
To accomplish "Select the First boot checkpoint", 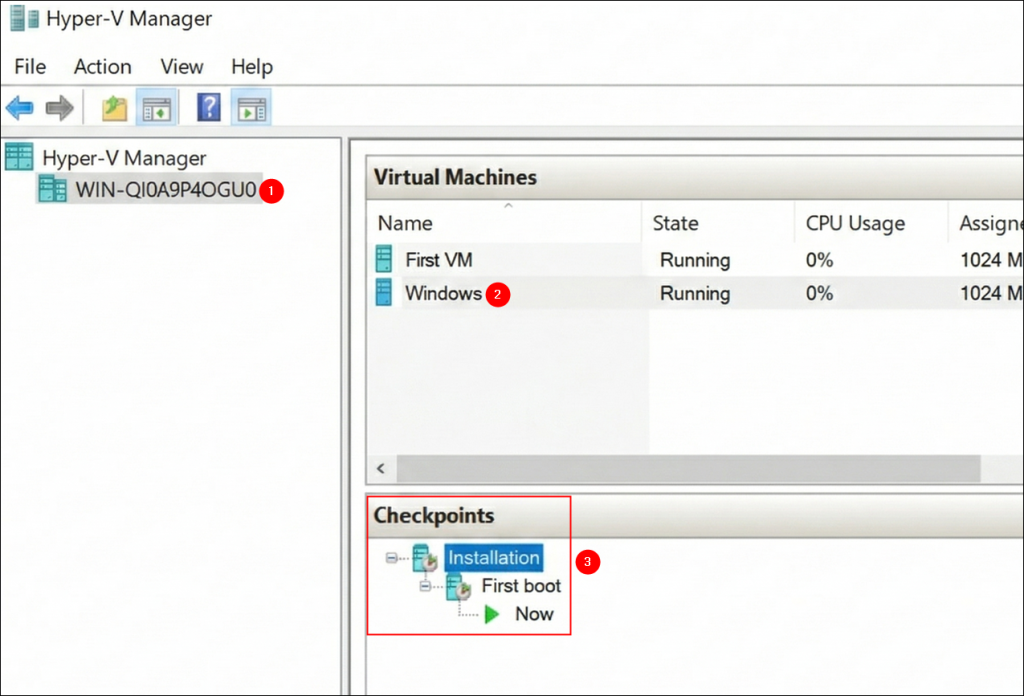I will coord(521,586).
